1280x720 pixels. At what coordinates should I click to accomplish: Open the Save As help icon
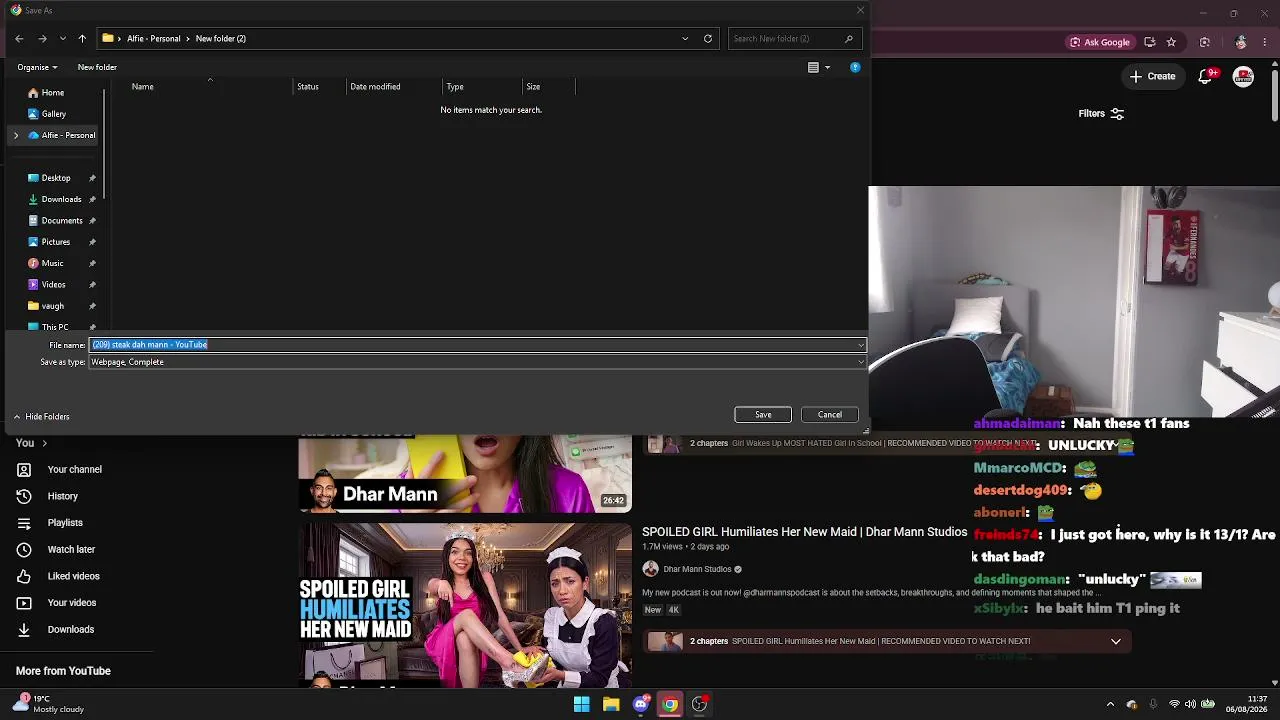(855, 67)
